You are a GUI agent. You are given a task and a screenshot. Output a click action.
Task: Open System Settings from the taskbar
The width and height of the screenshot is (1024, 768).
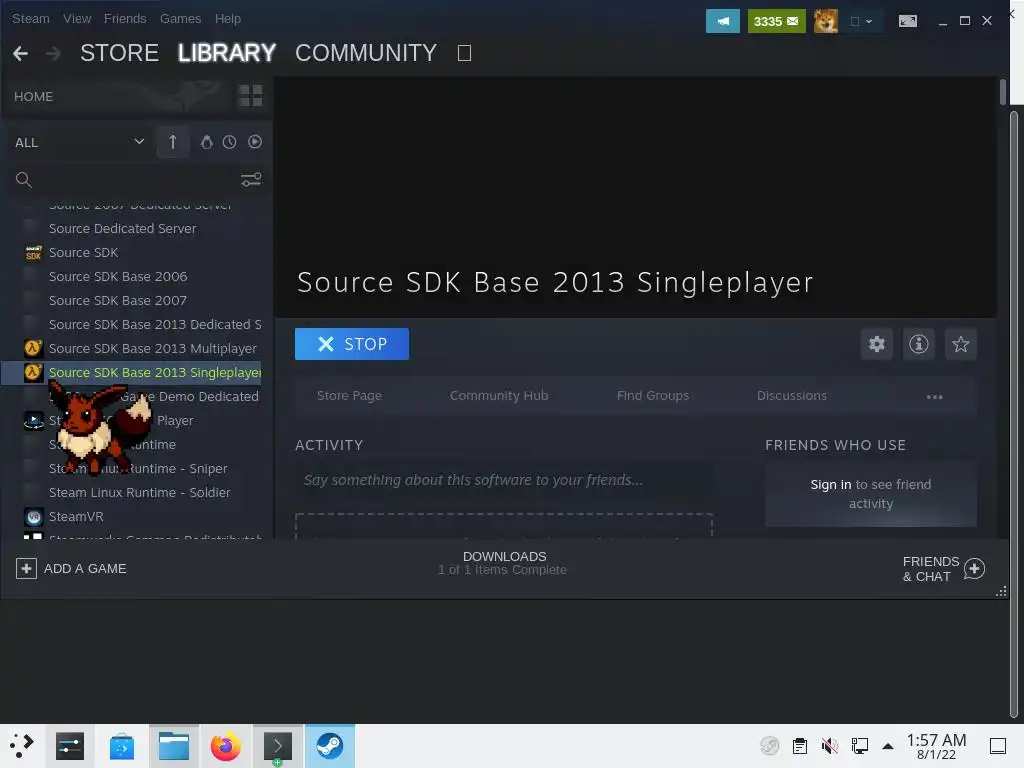pyautogui.click(x=70, y=746)
